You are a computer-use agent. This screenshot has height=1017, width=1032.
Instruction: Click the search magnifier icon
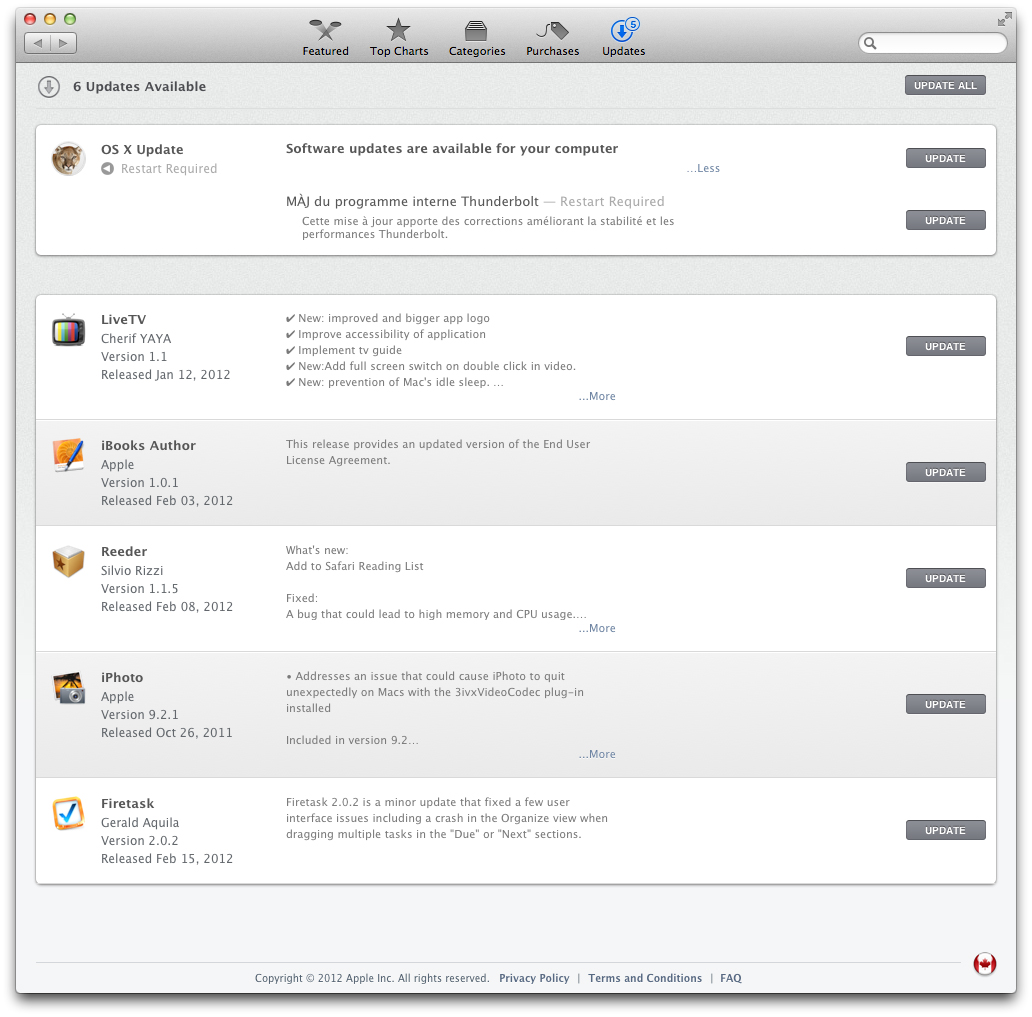[870, 43]
